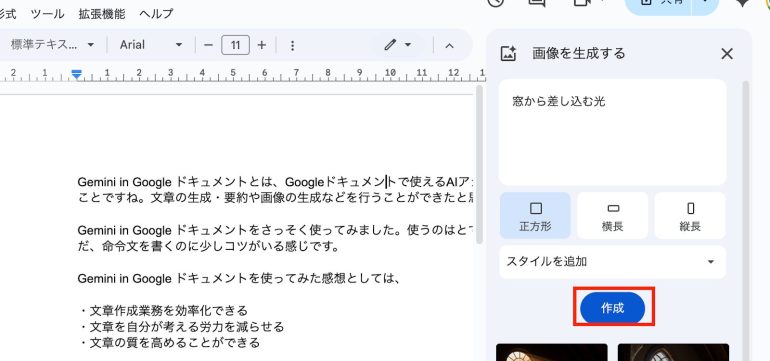Open the ツール menu
Viewport: 770px width, 361px height.
pyautogui.click(x=47, y=13)
